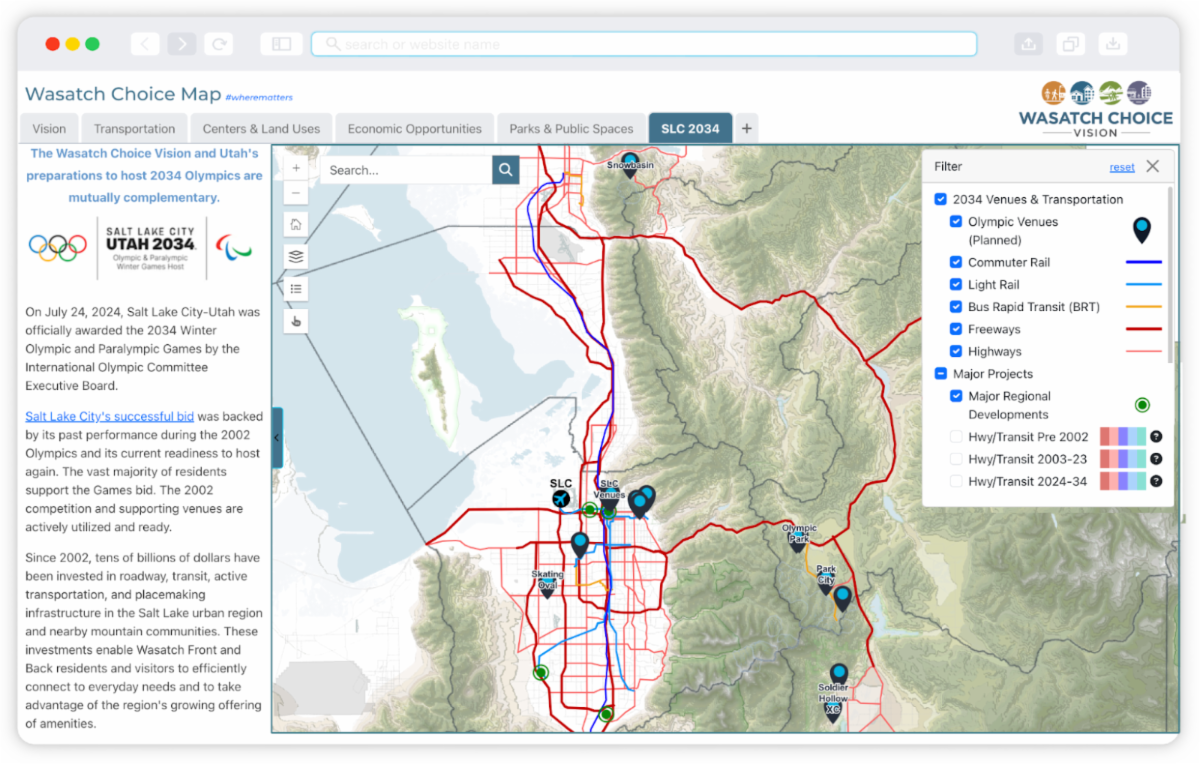
Task: Open Salt Lake City's successful bid link
Action: pyautogui.click(x=110, y=416)
